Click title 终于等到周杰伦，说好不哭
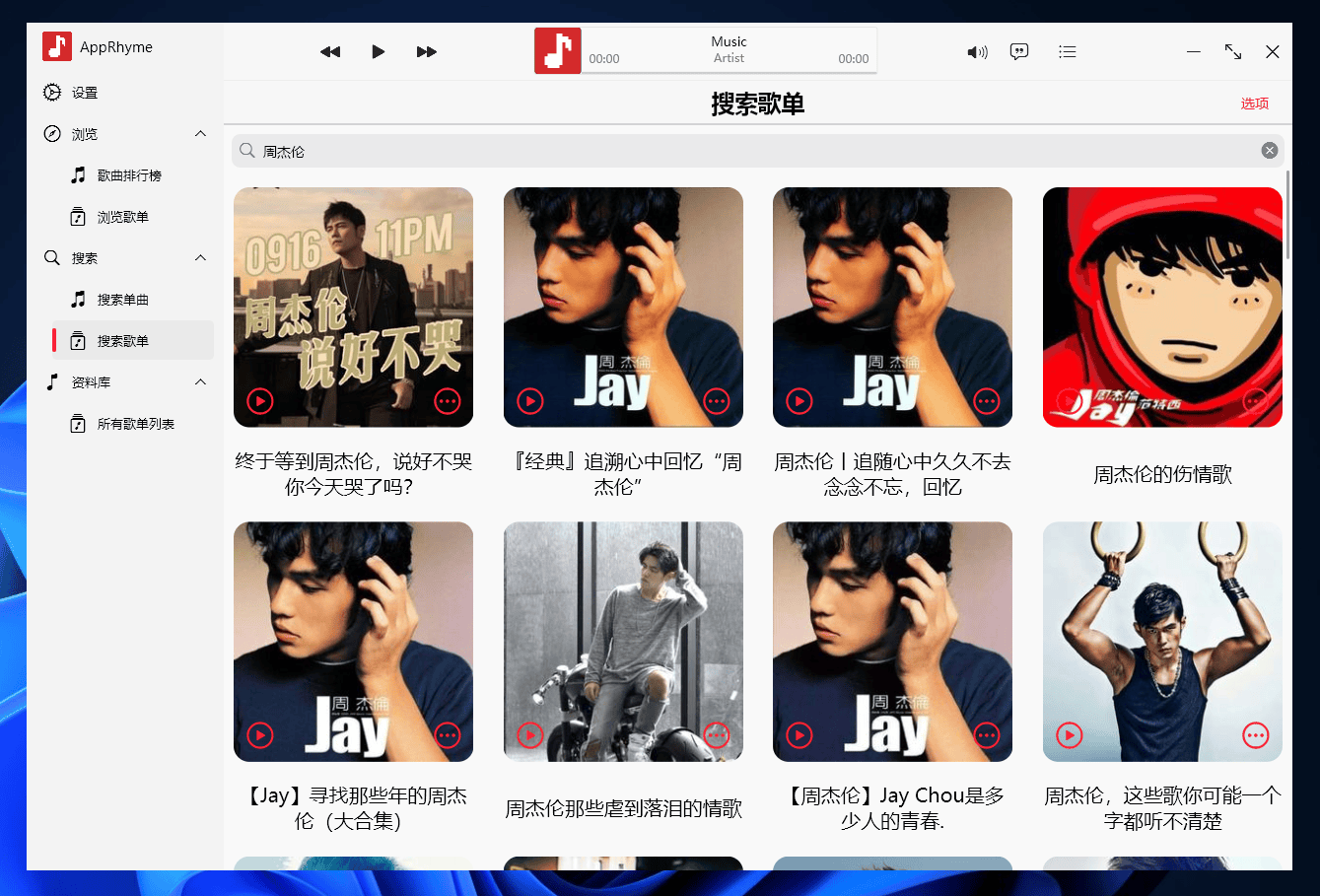Viewport: 1320px width, 896px height. pyautogui.click(x=353, y=474)
